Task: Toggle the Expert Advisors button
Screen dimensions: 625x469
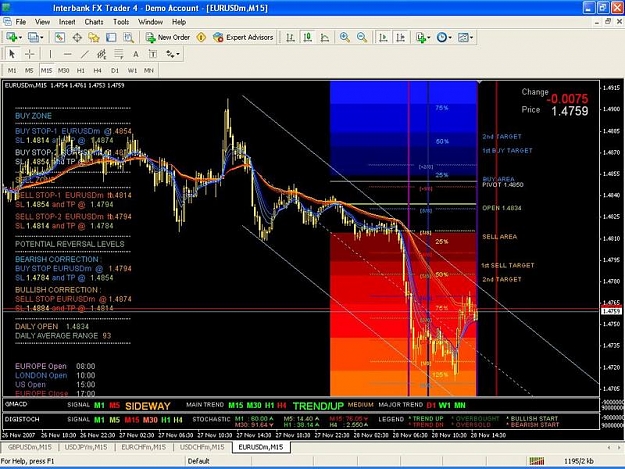Action: (243, 37)
